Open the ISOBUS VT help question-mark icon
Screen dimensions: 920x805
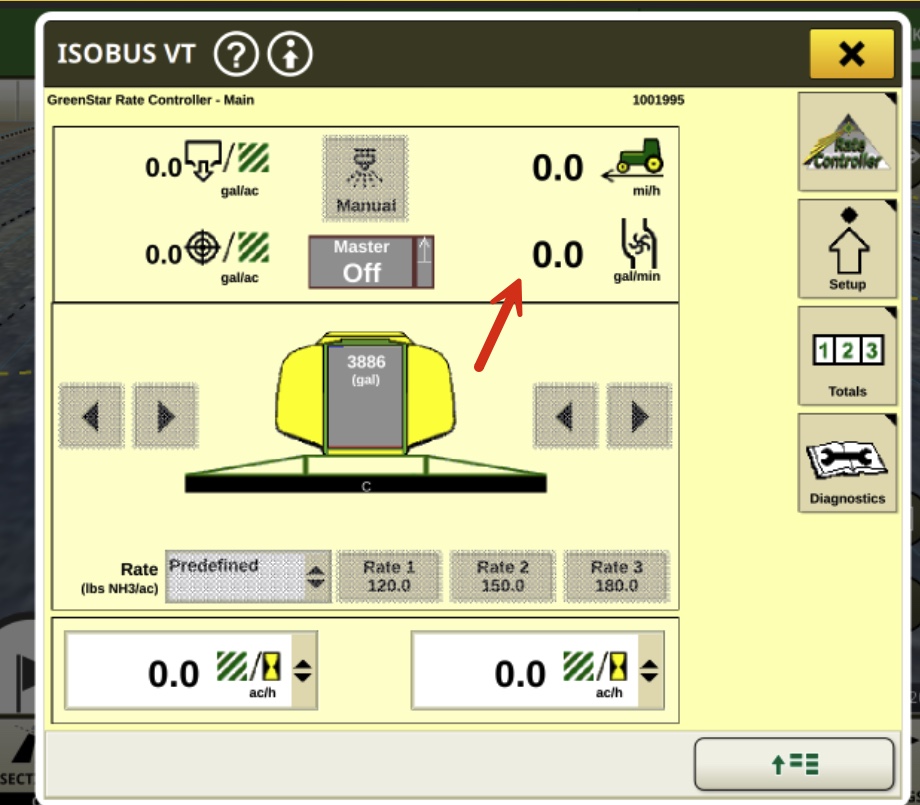pos(236,55)
